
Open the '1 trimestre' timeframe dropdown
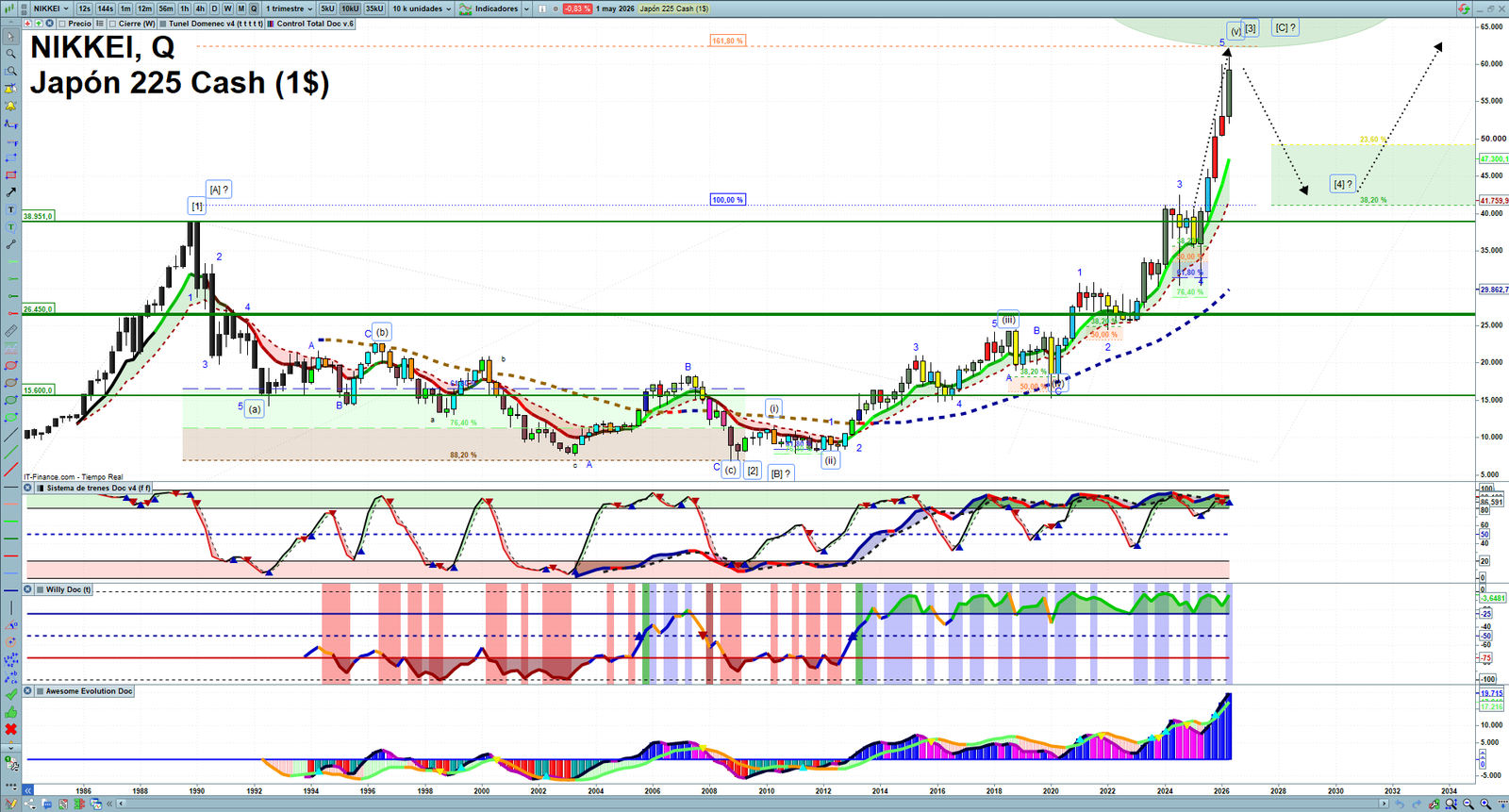click(288, 8)
